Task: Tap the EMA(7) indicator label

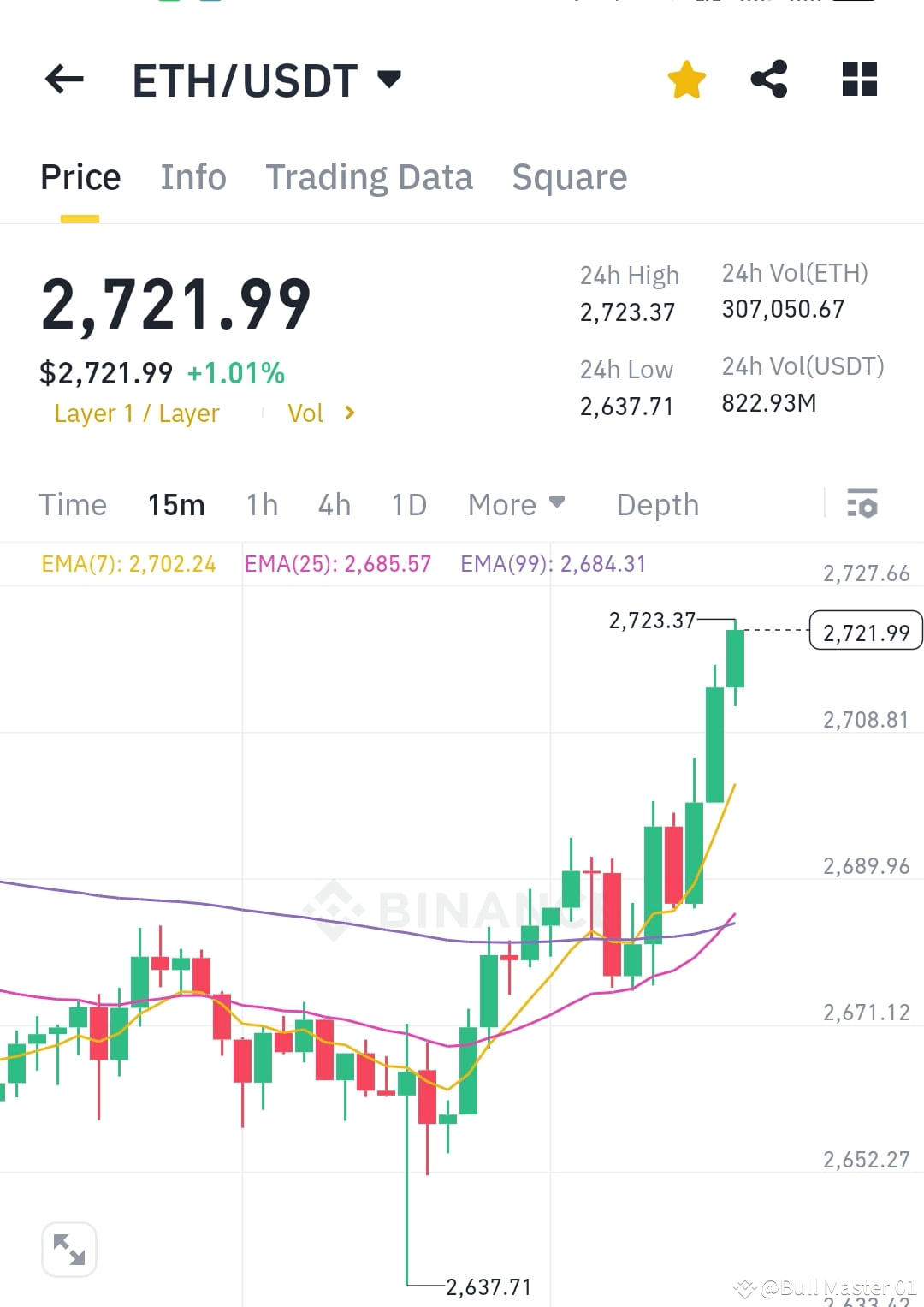Action: point(128,564)
